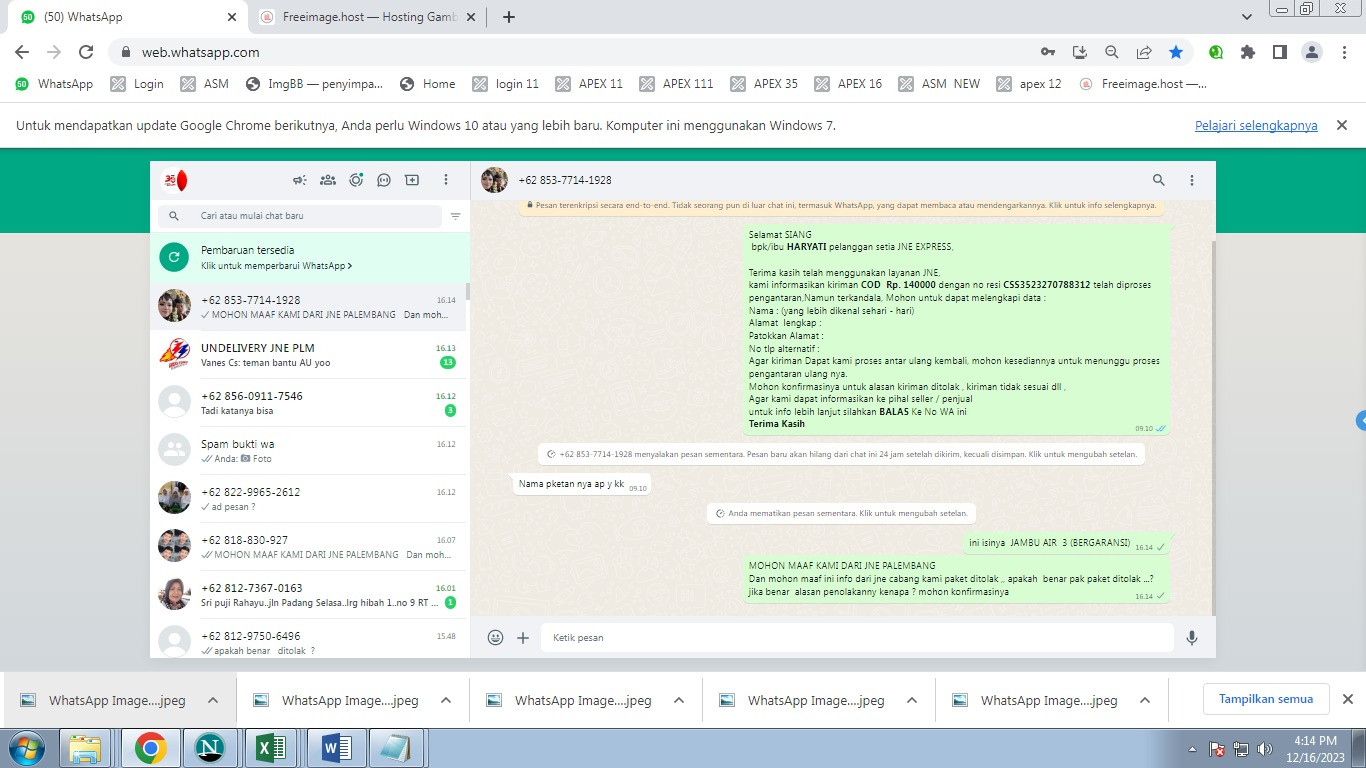
Task: Open the +62 856-0911-7546 chat
Action: coord(308,403)
